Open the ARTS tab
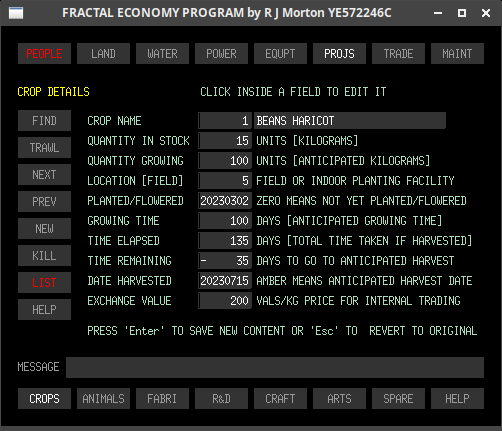The height and width of the screenshot is (431, 502). (x=339, y=399)
